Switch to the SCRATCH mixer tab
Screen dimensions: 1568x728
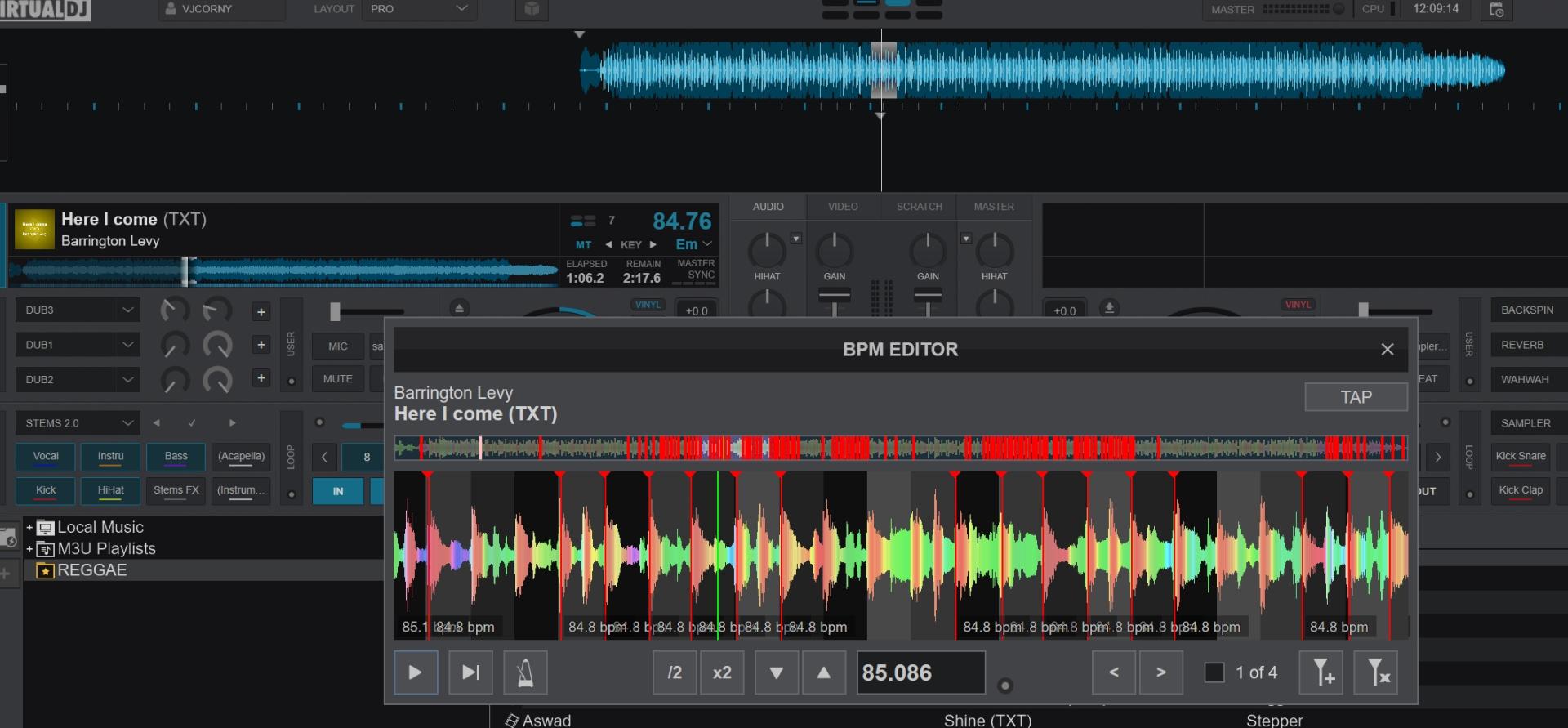click(x=919, y=207)
